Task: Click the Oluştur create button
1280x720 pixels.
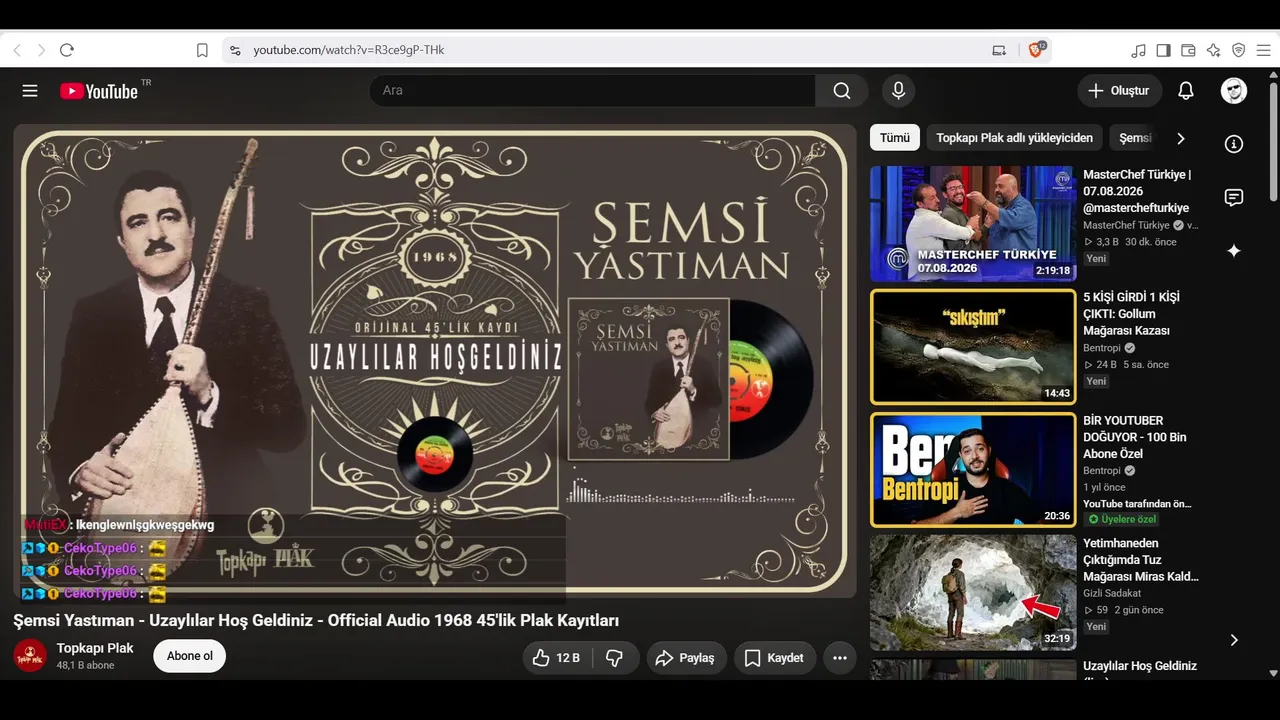Action: click(x=1119, y=91)
